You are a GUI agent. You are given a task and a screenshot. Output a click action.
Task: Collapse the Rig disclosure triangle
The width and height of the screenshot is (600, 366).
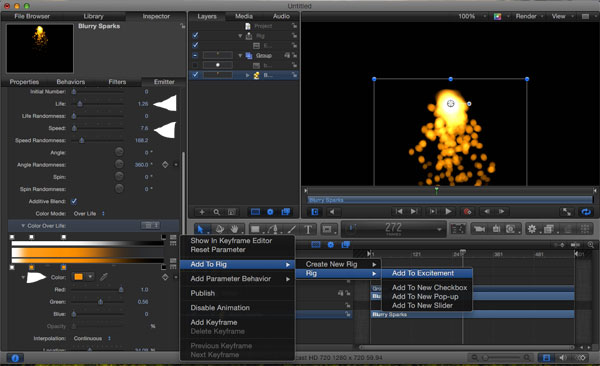pyautogui.click(x=240, y=36)
